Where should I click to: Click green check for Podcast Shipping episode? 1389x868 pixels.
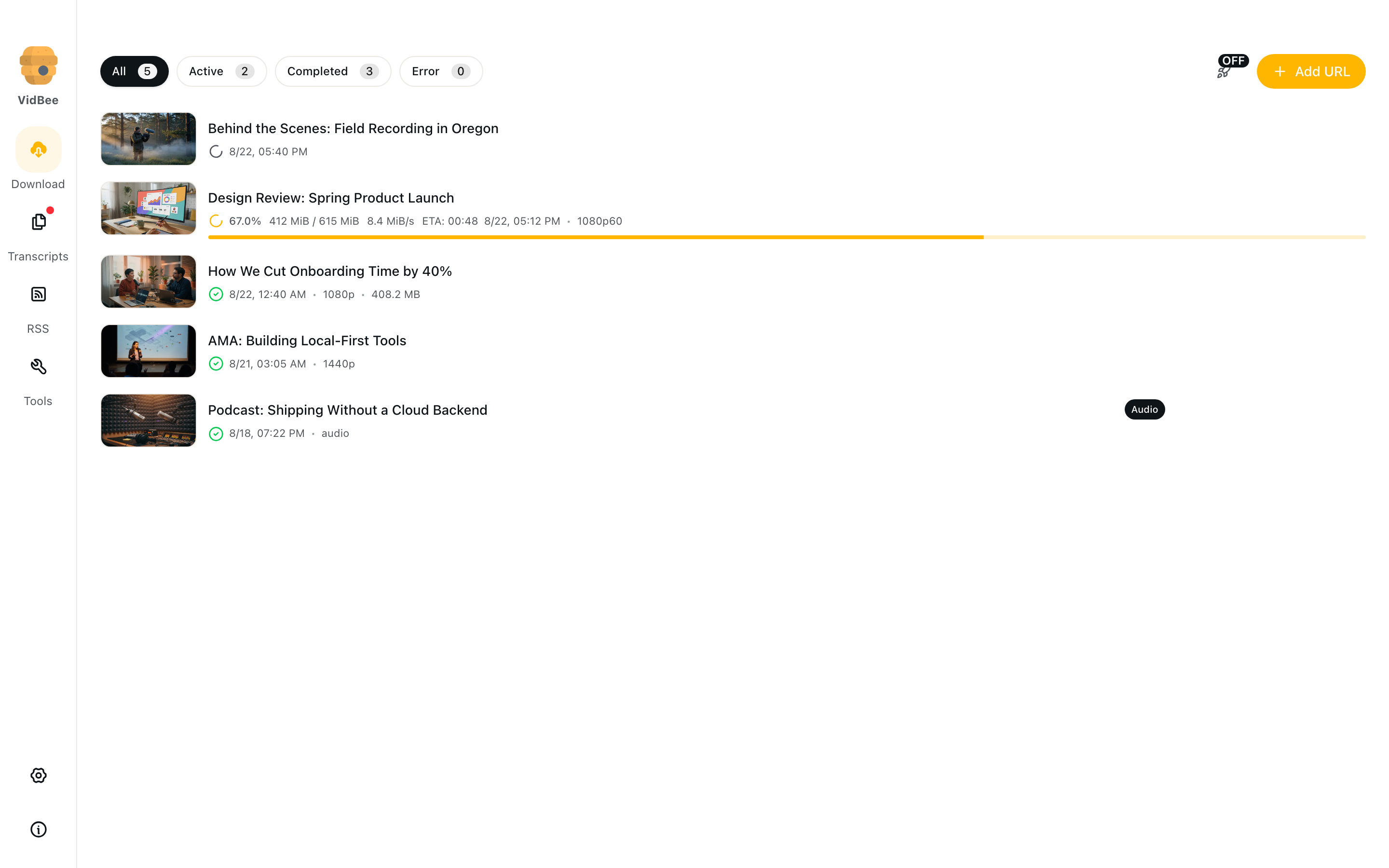click(216, 434)
